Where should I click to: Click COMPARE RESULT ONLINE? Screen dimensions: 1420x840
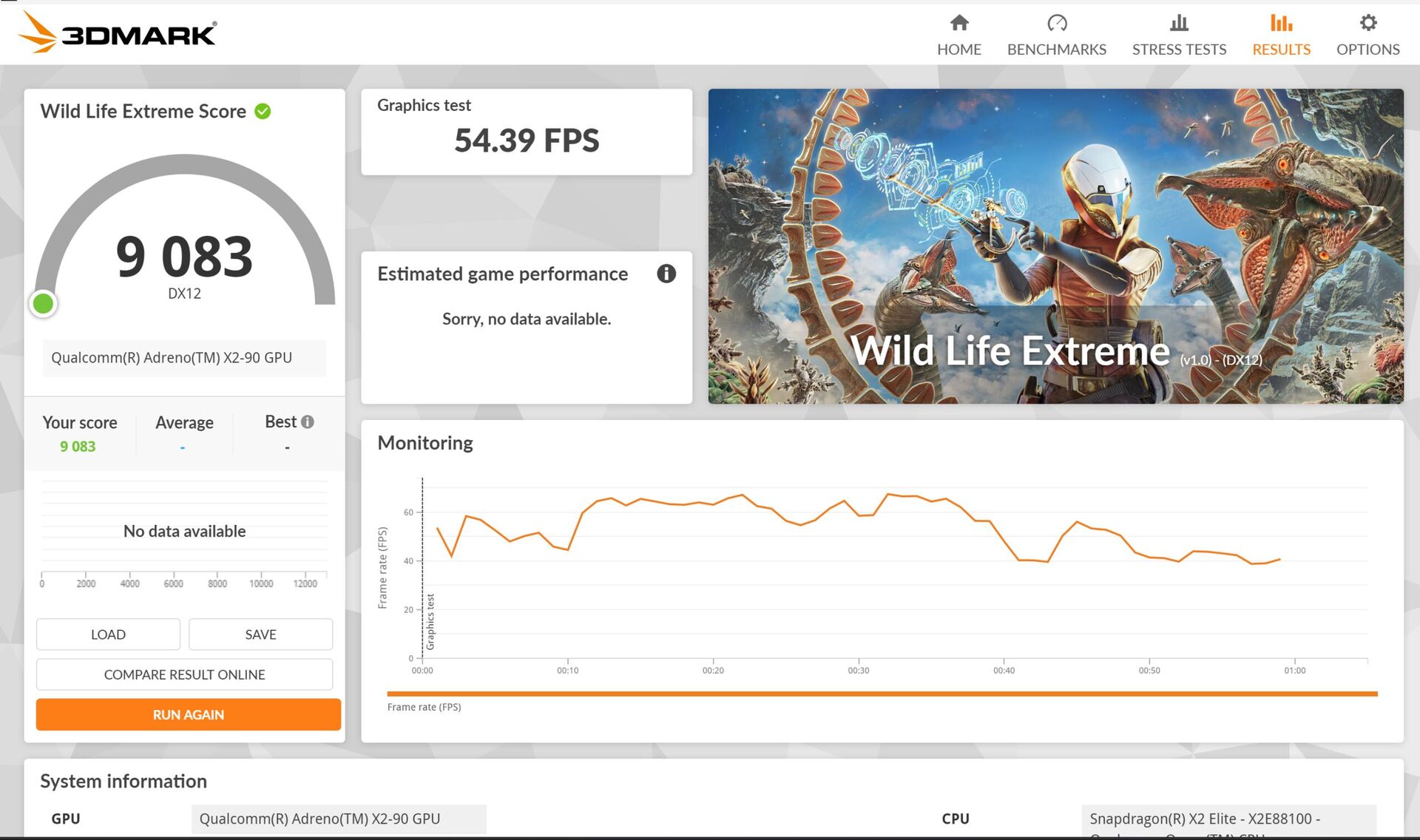tap(184, 674)
